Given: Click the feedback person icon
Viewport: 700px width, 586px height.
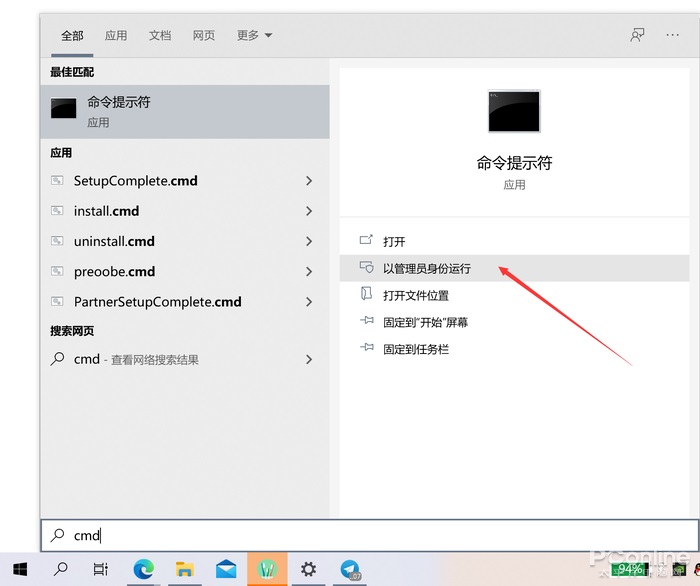Looking at the screenshot, I should pos(637,35).
